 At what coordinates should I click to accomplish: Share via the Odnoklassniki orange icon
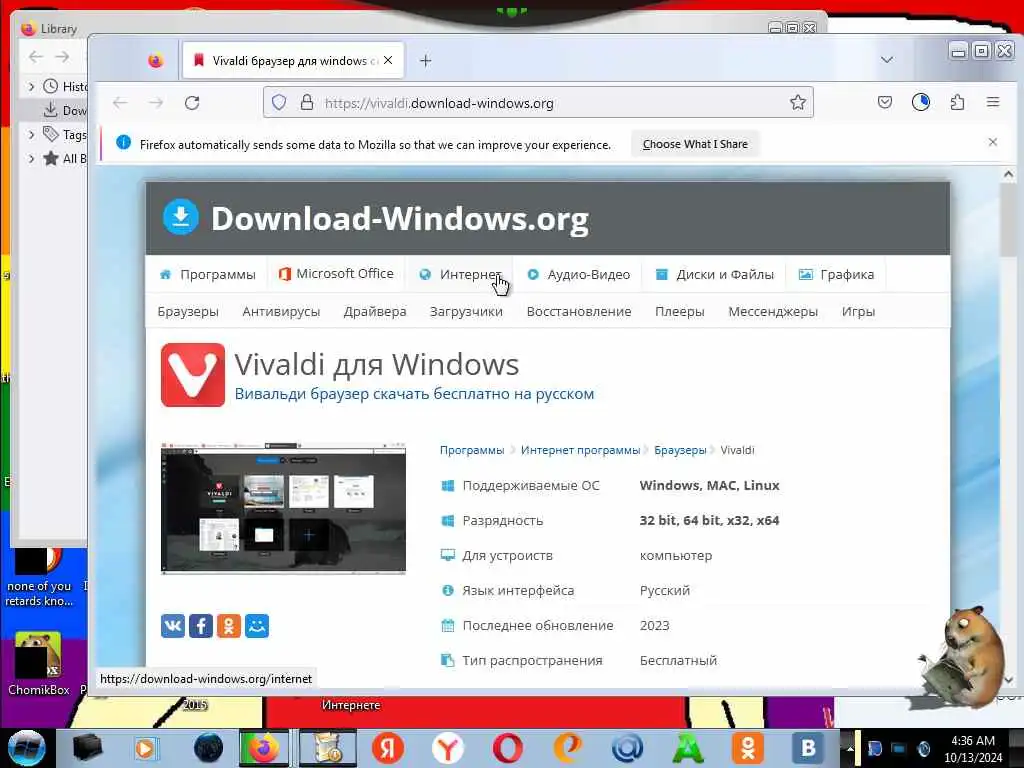tap(229, 626)
